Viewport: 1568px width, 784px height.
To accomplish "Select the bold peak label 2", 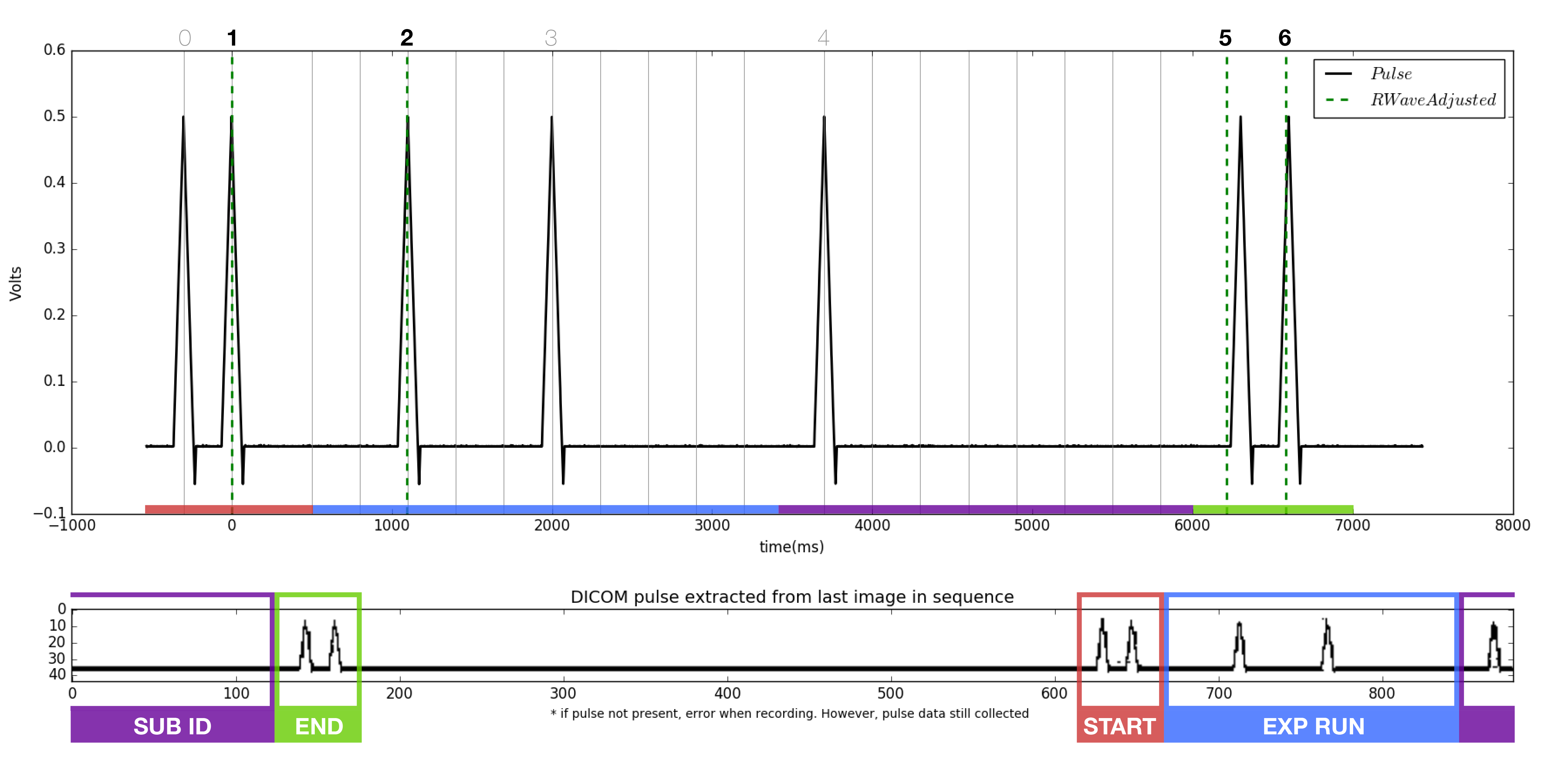I will [x=407, y=38].
